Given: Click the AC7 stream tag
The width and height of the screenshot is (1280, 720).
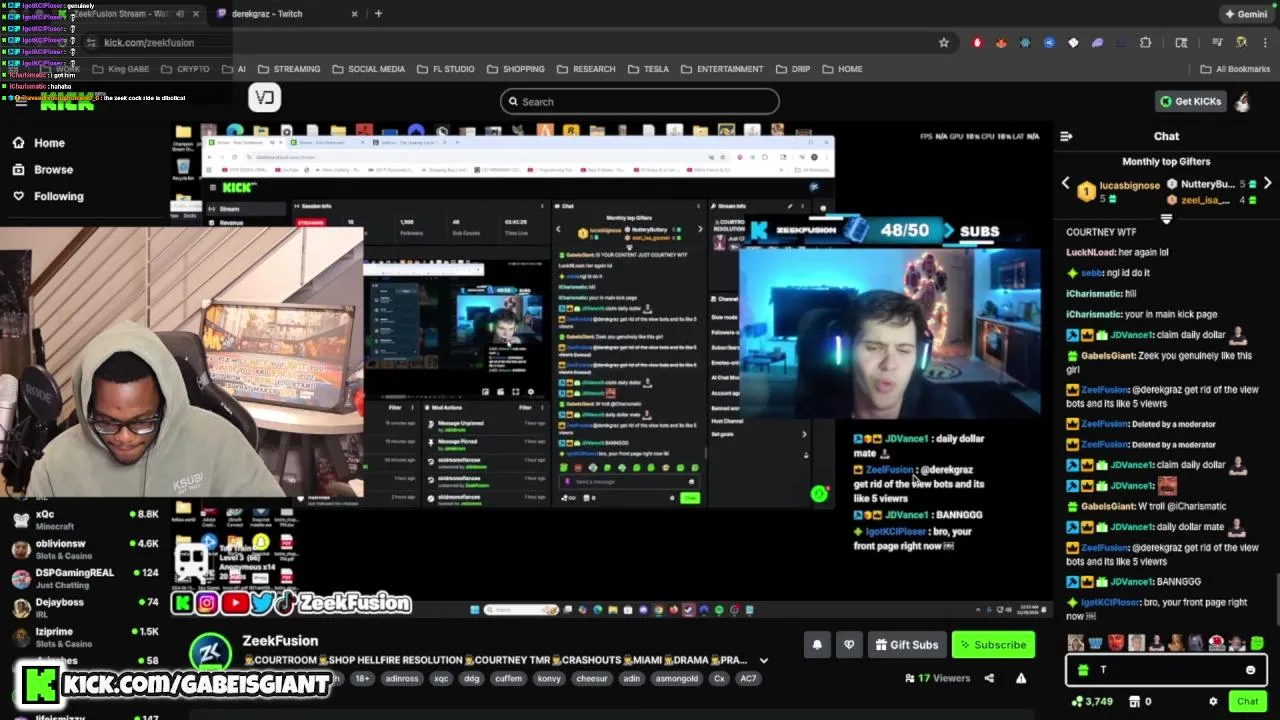Looking at the screenshot, I should point(748,678).
